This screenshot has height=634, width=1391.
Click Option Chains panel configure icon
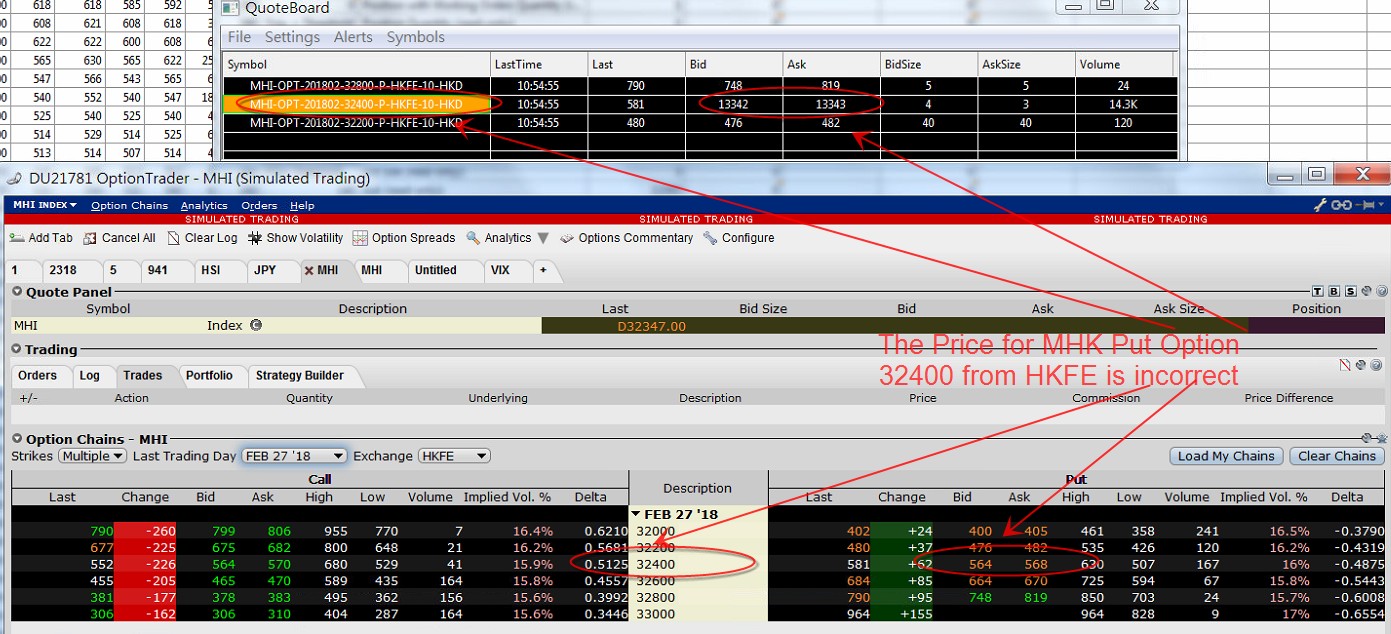coord(1366,438)
